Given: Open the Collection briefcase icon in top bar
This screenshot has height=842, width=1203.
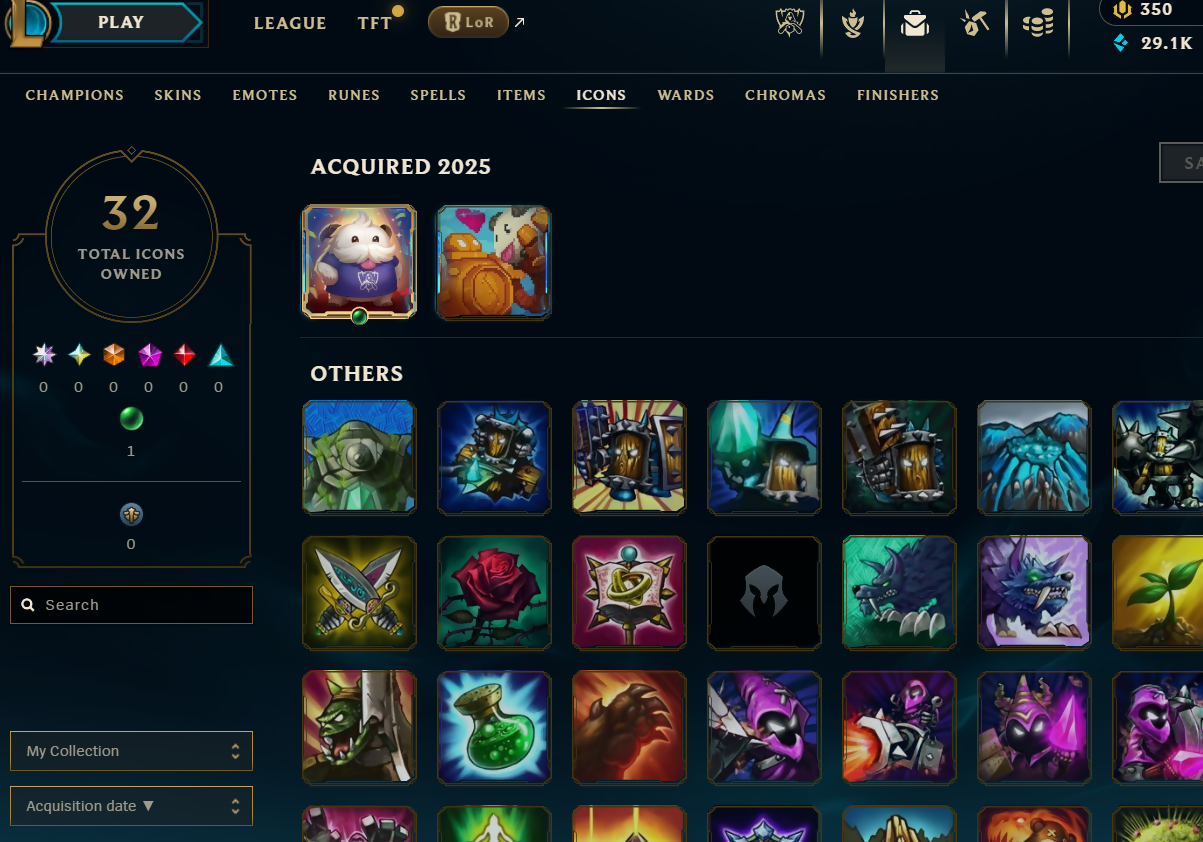Looking at the screenshot, I should (x=915, y=24).
